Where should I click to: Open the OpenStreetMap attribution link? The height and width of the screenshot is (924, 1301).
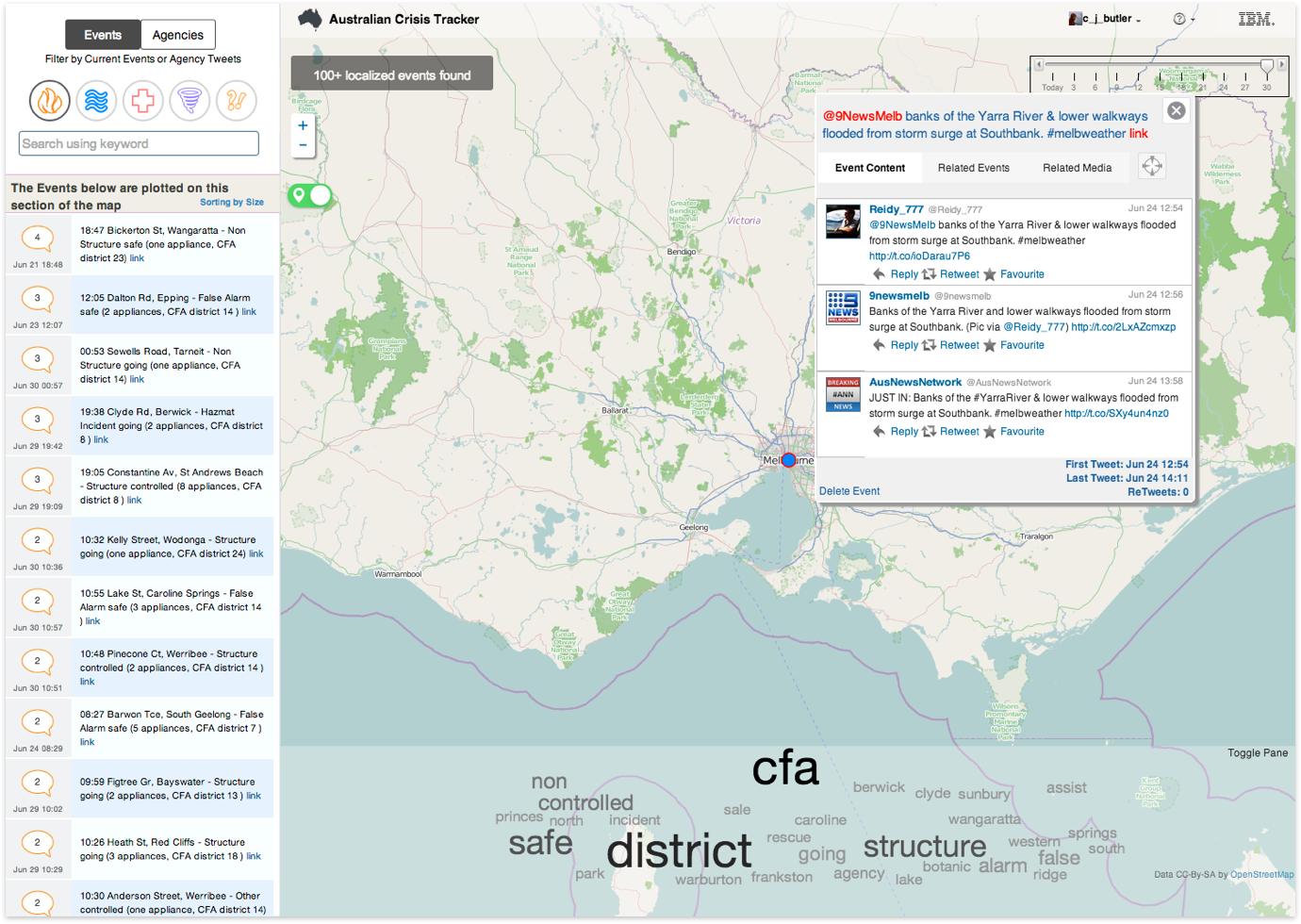1262,875
